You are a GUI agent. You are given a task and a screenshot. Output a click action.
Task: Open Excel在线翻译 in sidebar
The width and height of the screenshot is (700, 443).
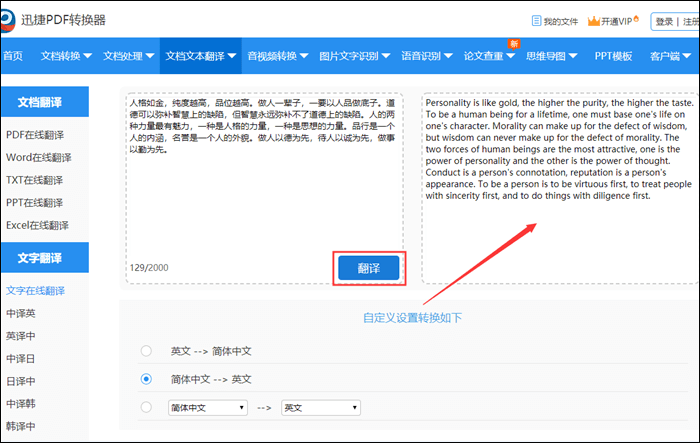(x=37, y=225)
